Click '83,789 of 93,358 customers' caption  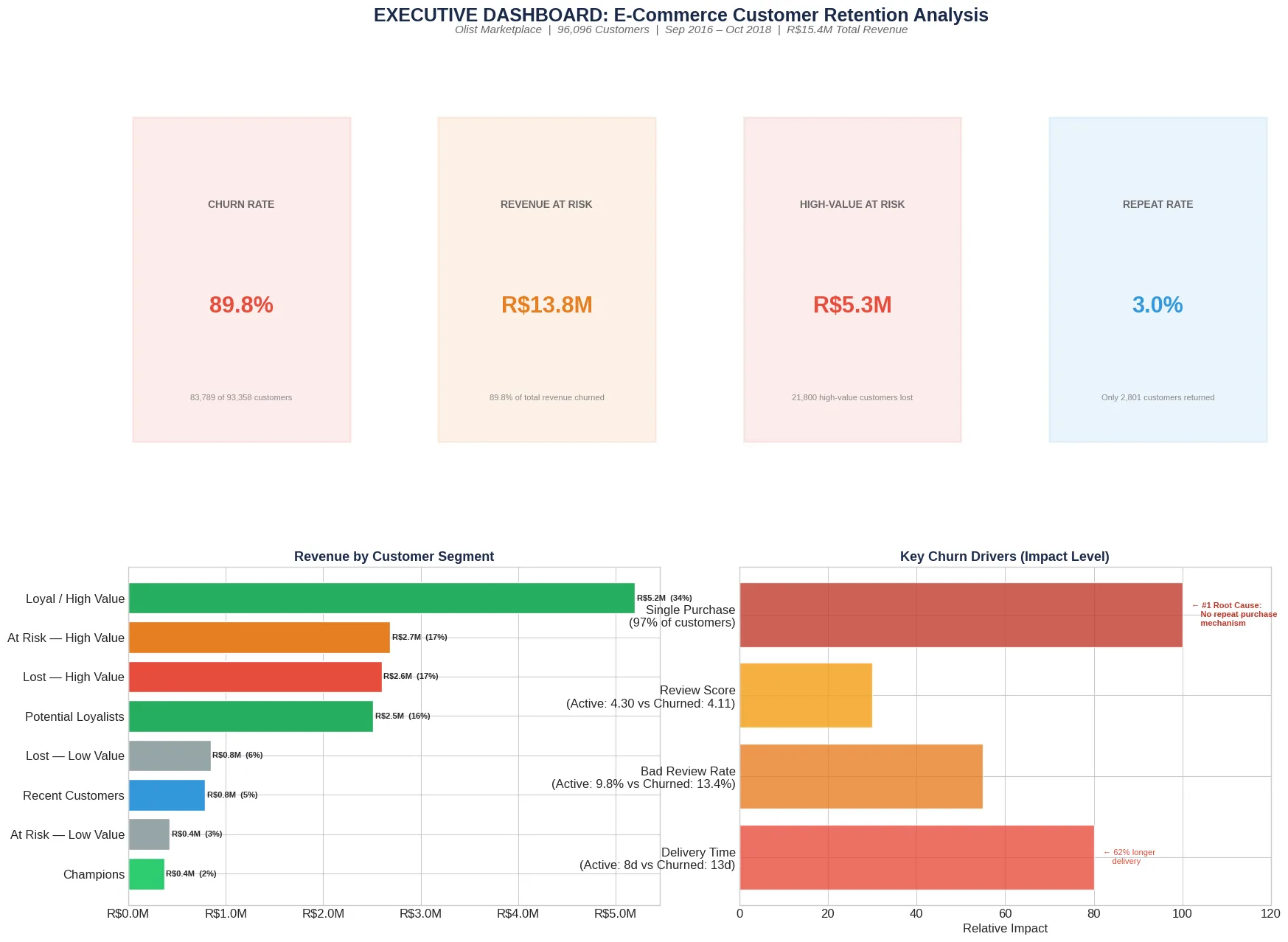pos(241,397)
